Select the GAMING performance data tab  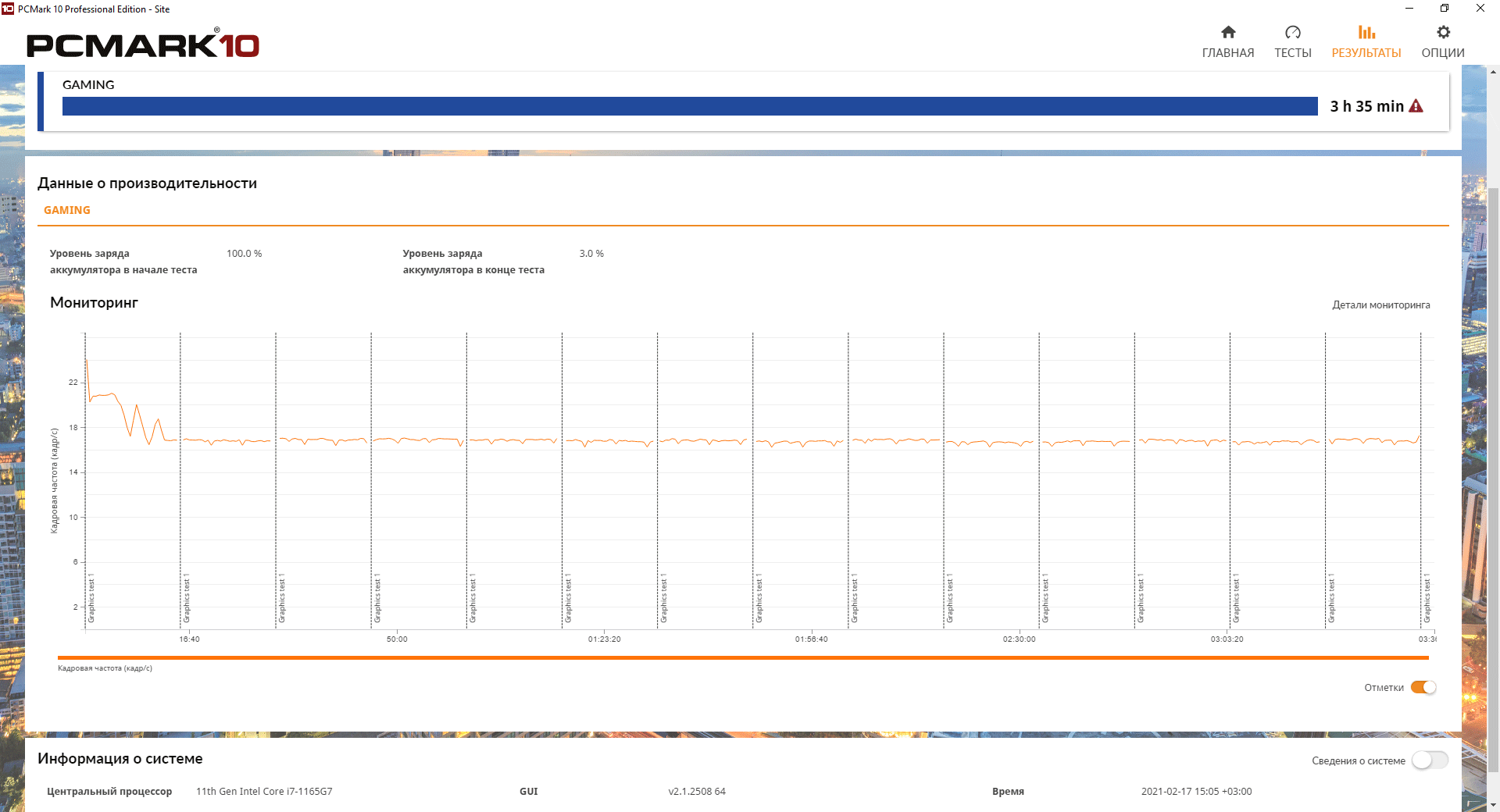click(67, 210)
